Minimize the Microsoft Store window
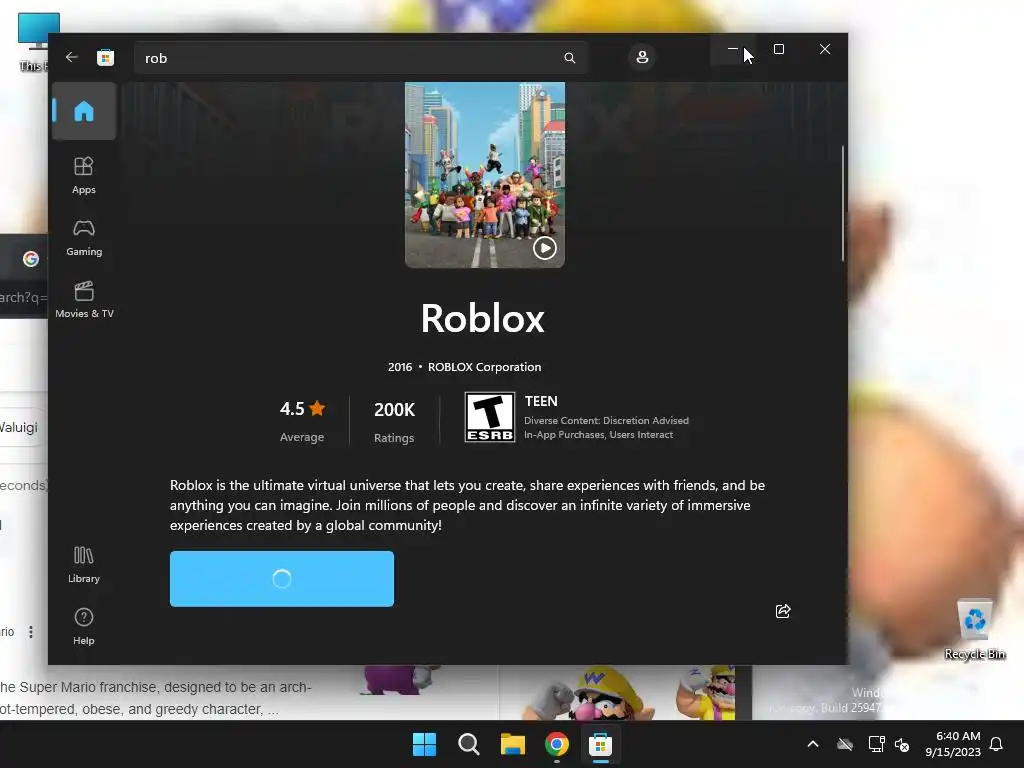 click(x=733, y=49)
